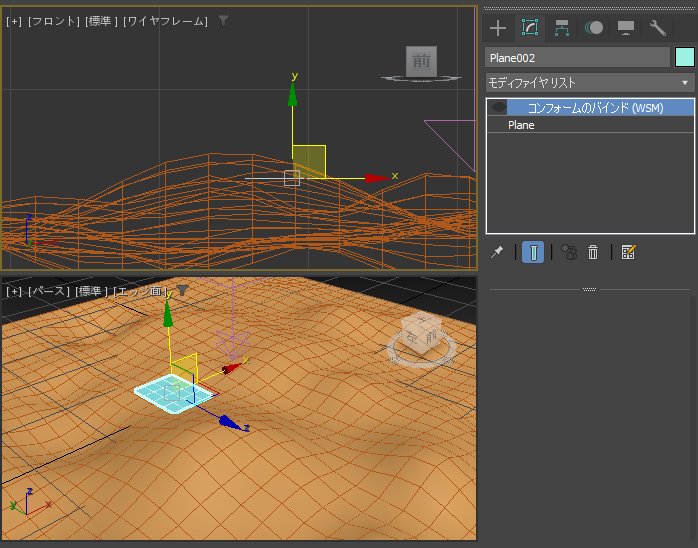Switch to the Modify panel tab
Viewport: 698px width, 548px height.
point(530,28)
